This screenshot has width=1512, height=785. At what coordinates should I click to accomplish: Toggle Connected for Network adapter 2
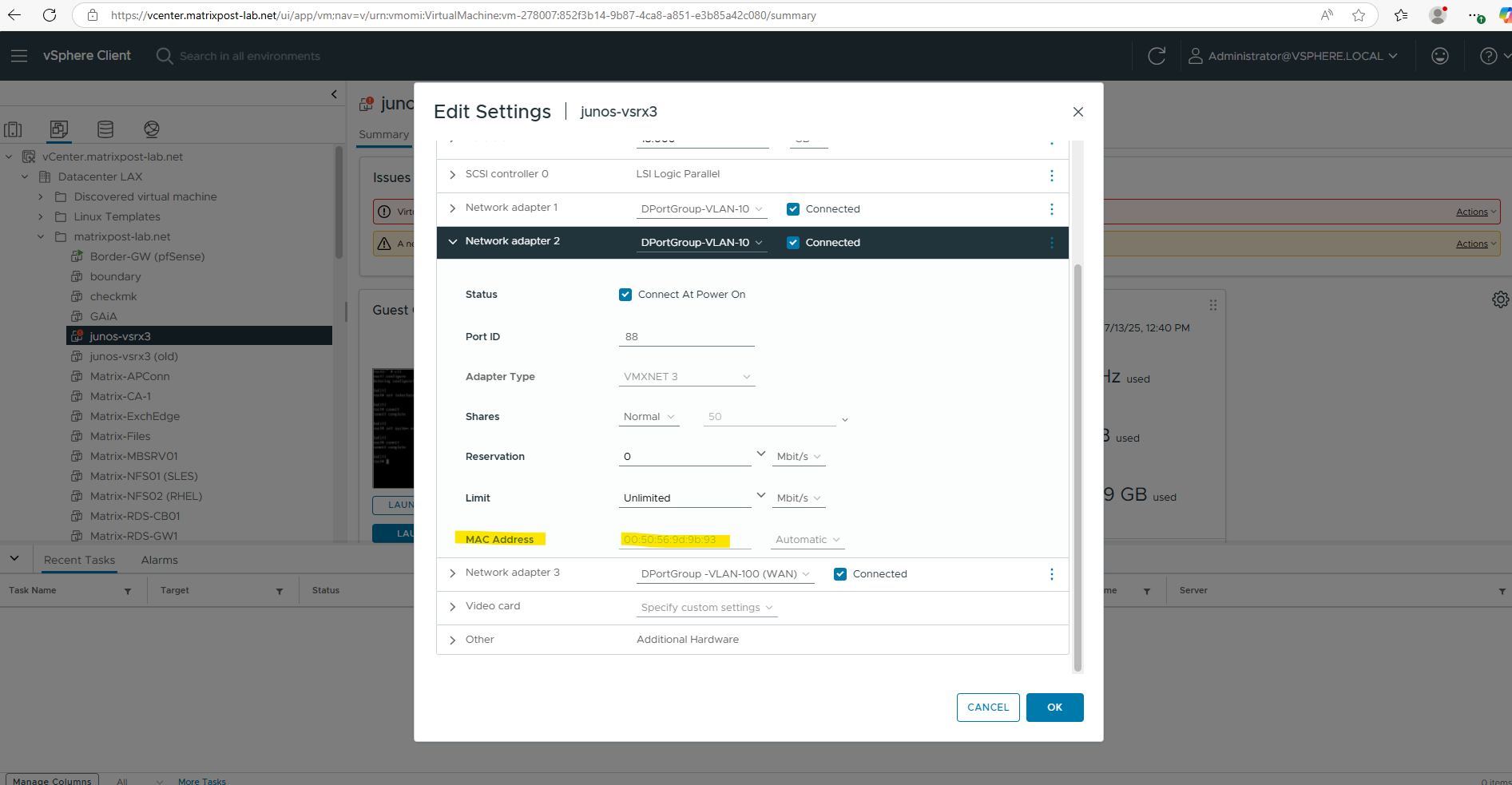point(793,243)
